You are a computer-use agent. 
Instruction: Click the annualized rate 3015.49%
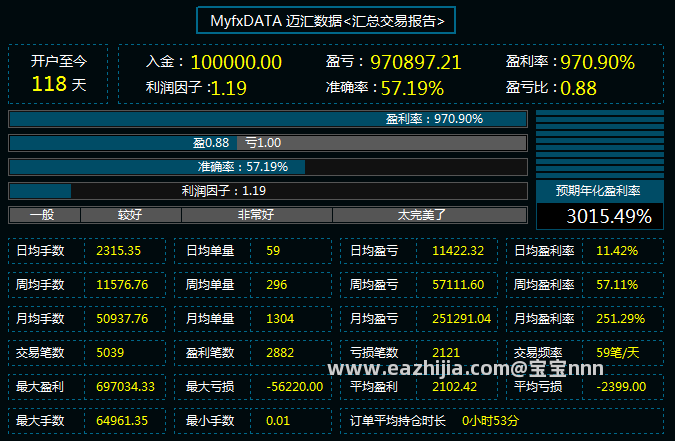(609, 216)
